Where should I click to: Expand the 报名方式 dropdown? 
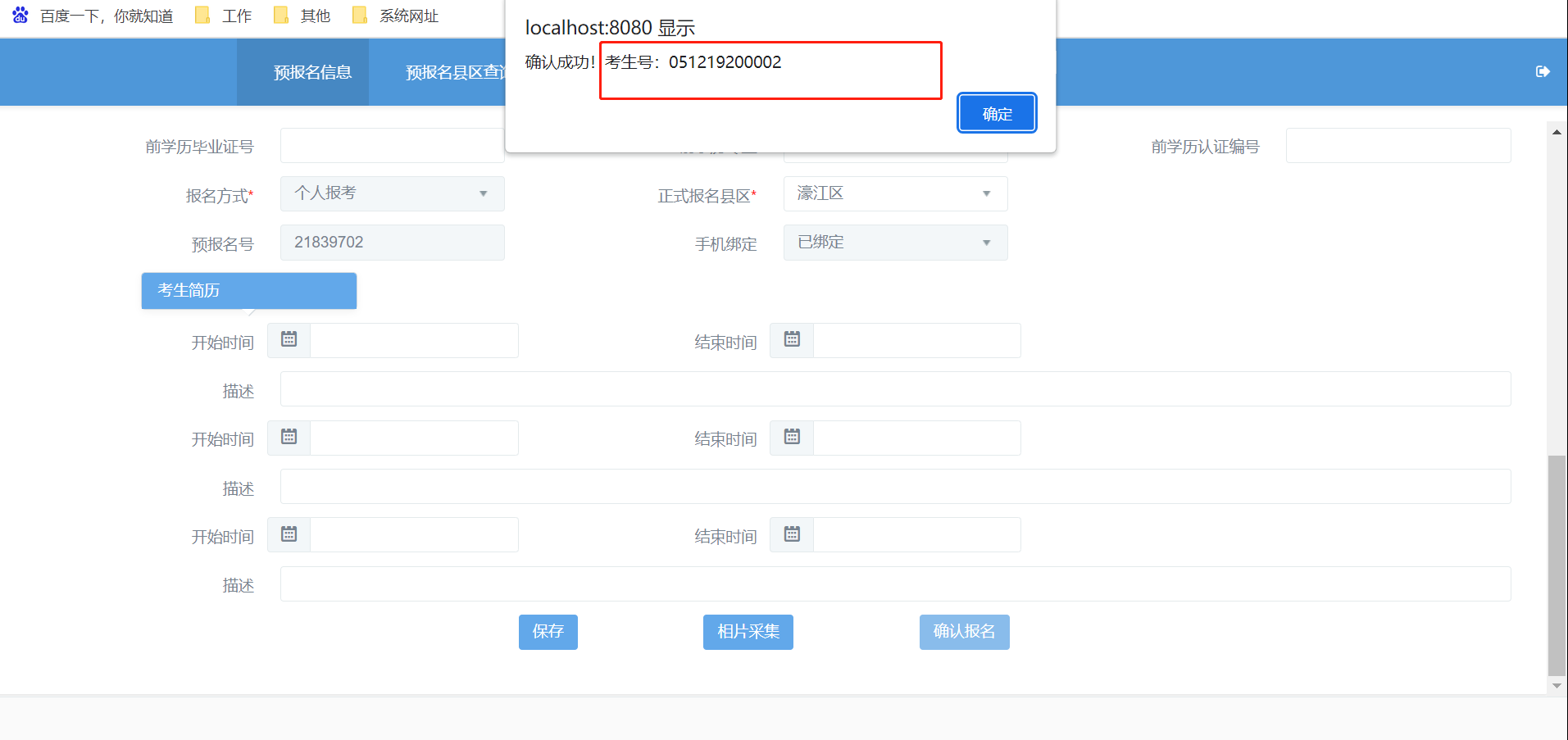392,194
